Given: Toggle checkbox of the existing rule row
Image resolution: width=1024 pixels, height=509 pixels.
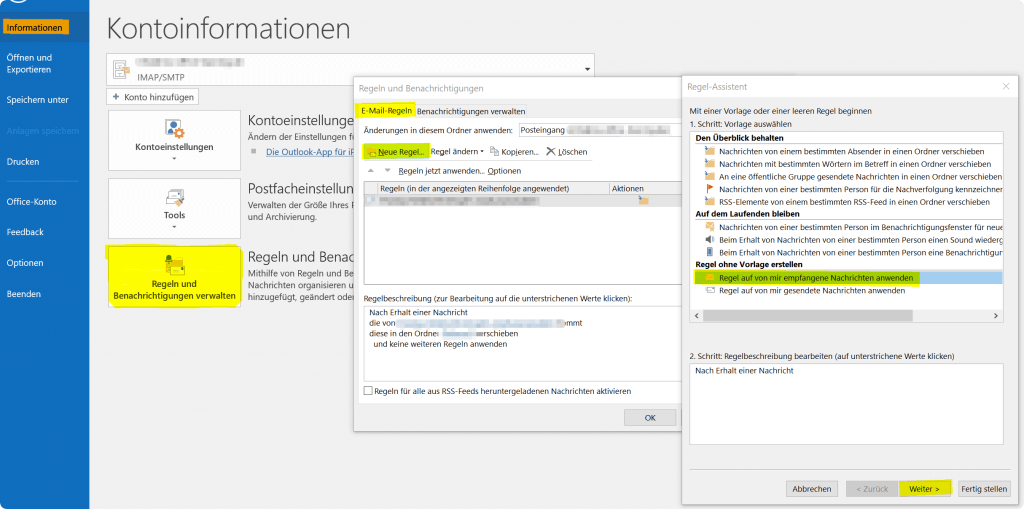Looking at the screenshot, I should (x=371, y=201).
